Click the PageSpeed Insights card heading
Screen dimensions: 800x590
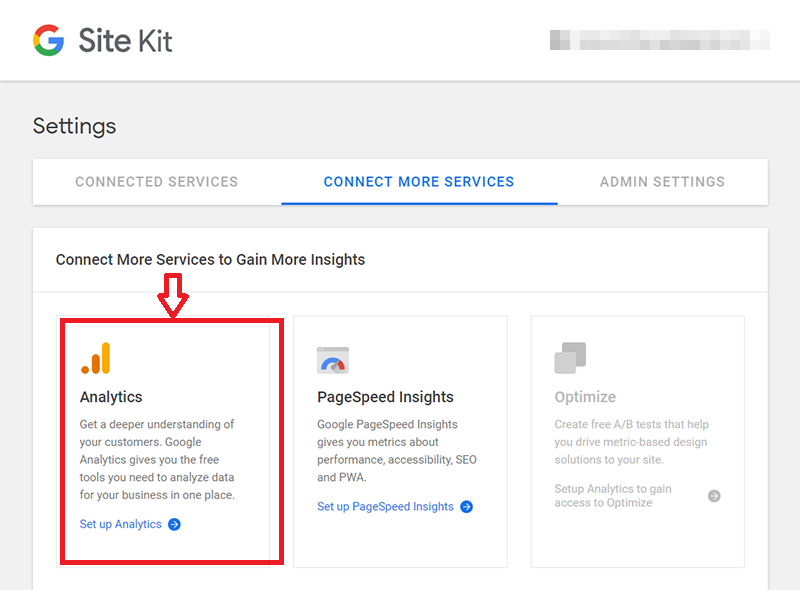[385, 397]
